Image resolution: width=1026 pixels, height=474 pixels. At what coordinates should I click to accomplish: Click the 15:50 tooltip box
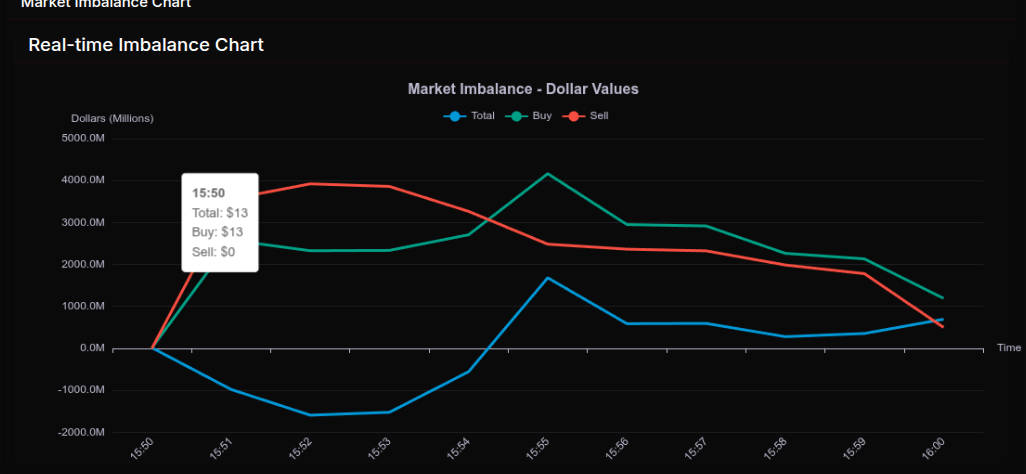pos(220,222)
